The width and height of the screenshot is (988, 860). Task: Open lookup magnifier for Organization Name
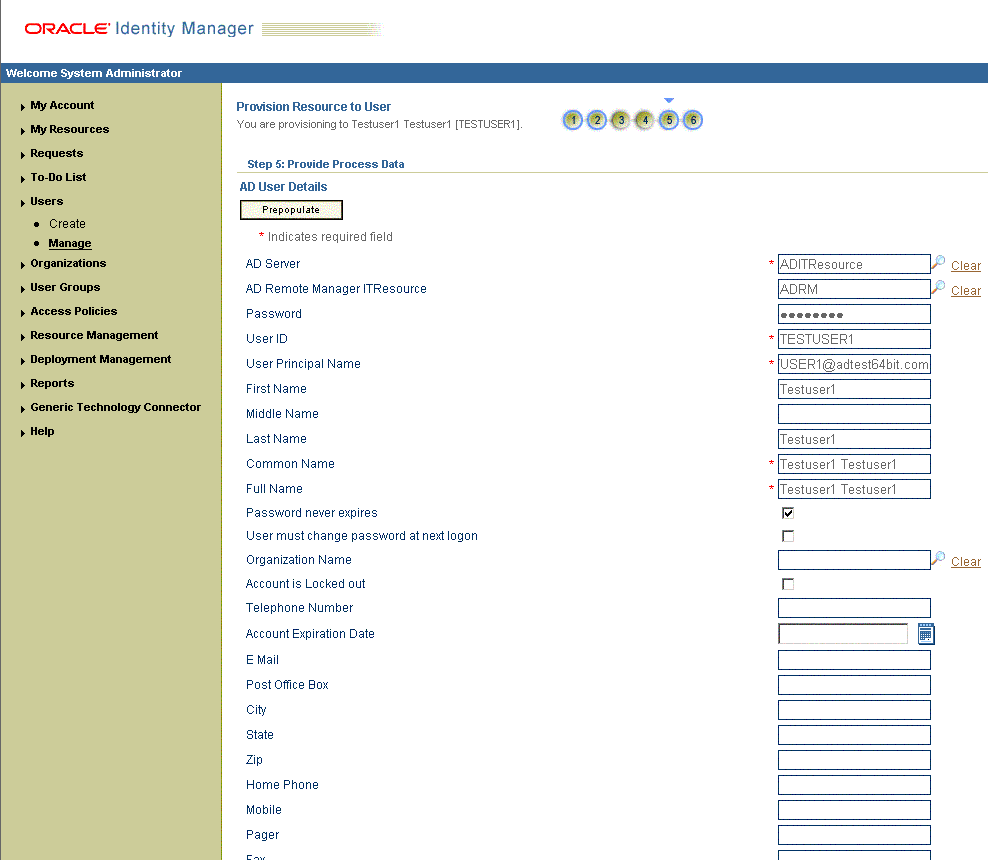point(938,559)
